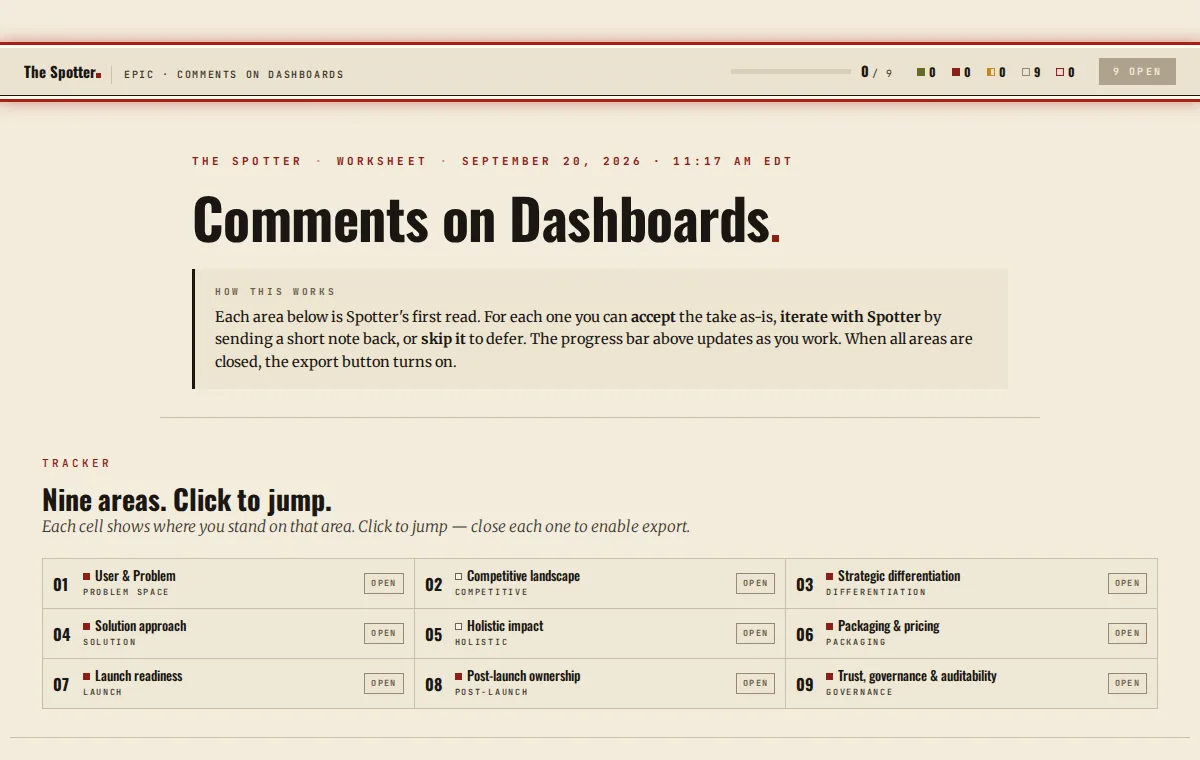Screen dimensions: 1200x760
Task: Click the OPEN badge for Trust, governance
Action: (1127, 684)
